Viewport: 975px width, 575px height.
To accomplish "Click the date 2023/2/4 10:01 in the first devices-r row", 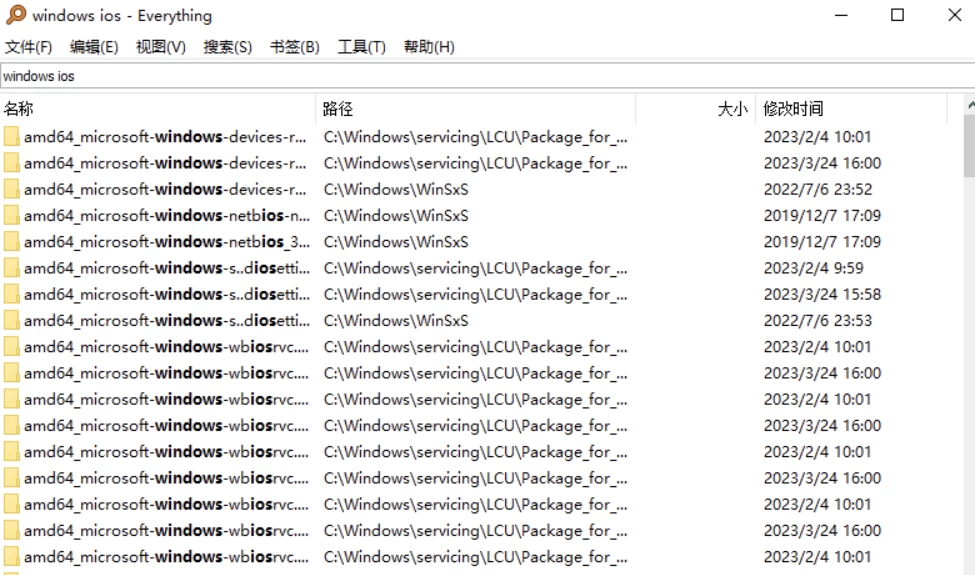I will pyautogui.click(x=818, y=137).
